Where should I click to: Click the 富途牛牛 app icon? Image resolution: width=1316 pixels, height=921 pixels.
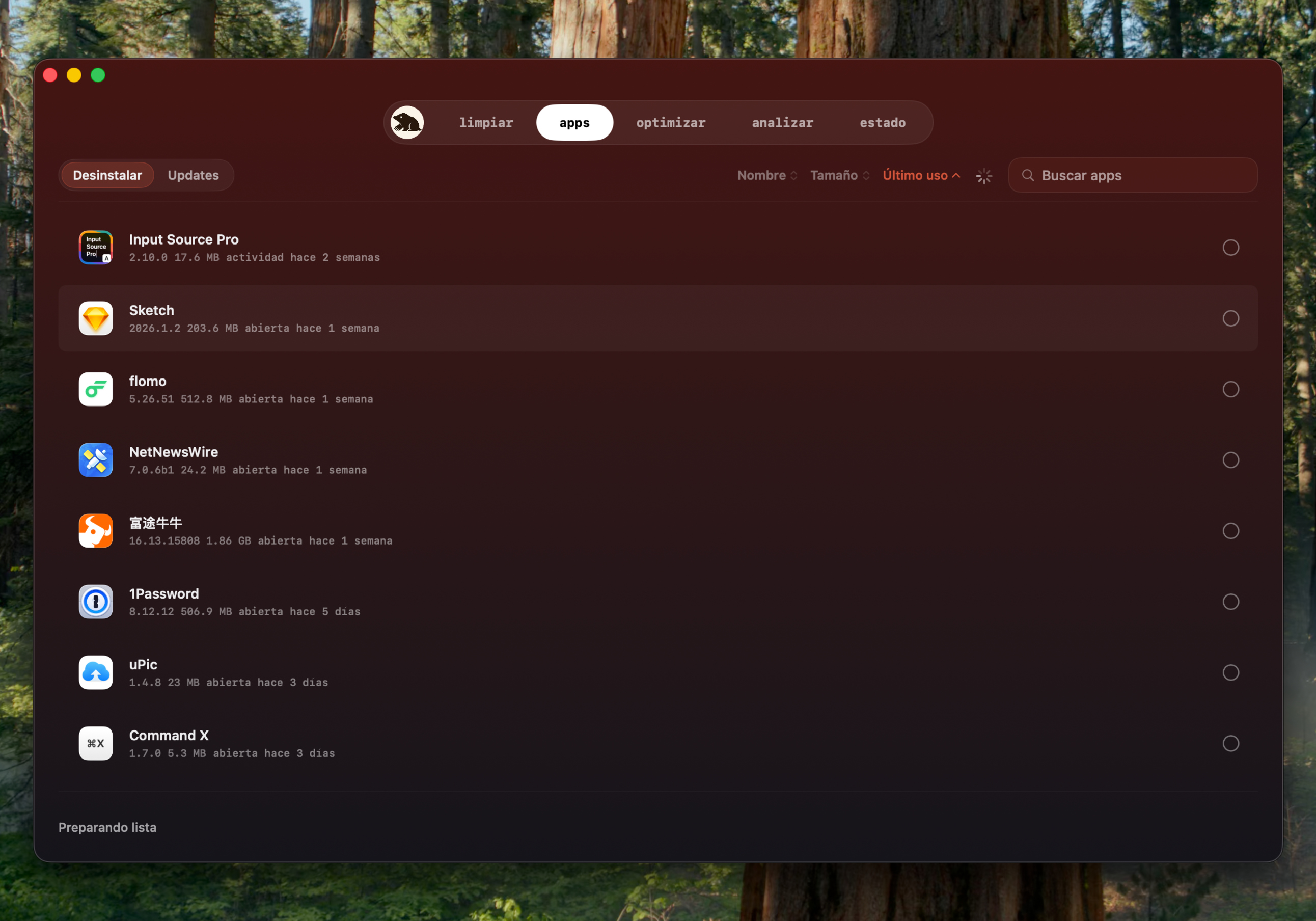tap(96, 530)
